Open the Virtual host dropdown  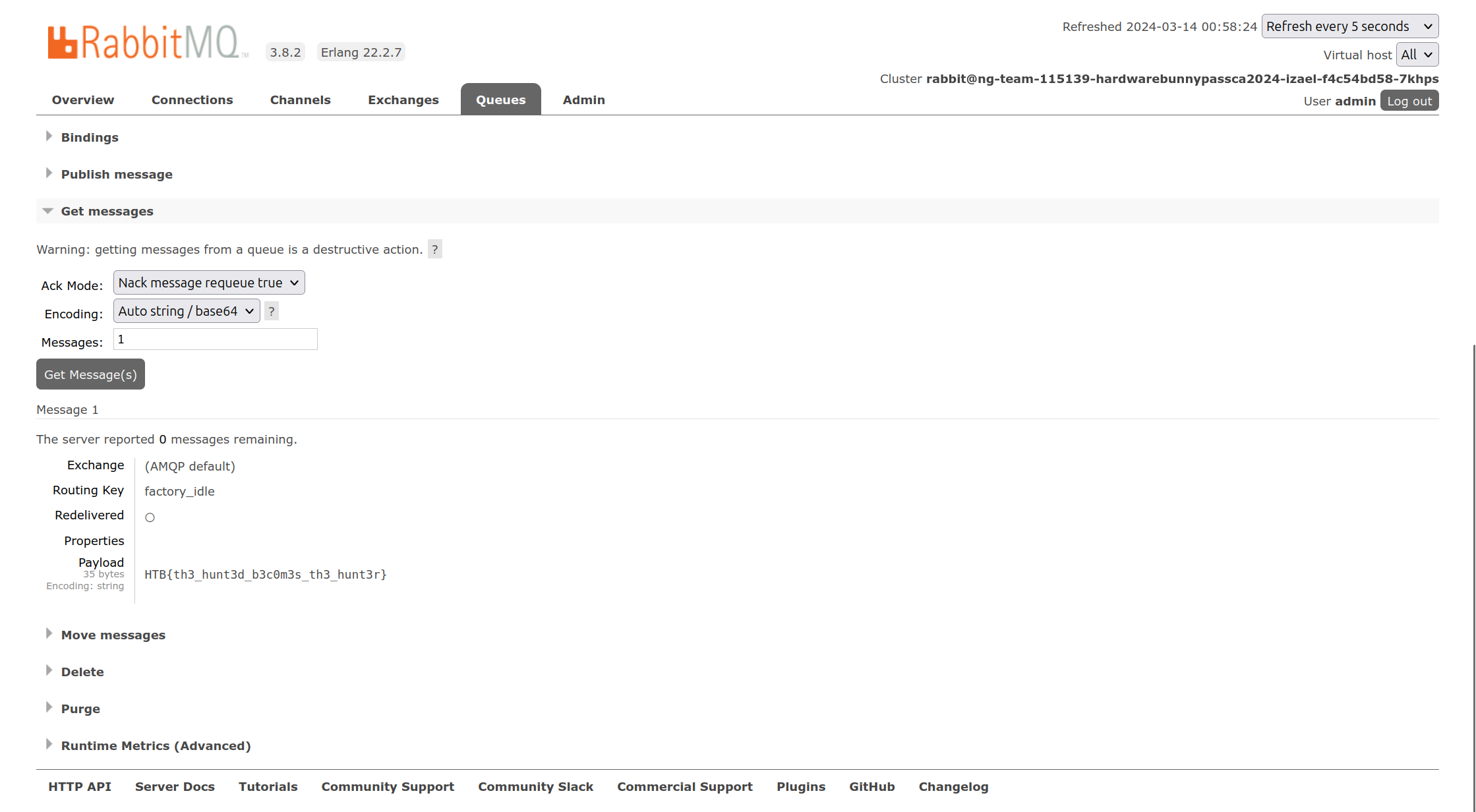pyautogui.click(x=1417, y=55)
